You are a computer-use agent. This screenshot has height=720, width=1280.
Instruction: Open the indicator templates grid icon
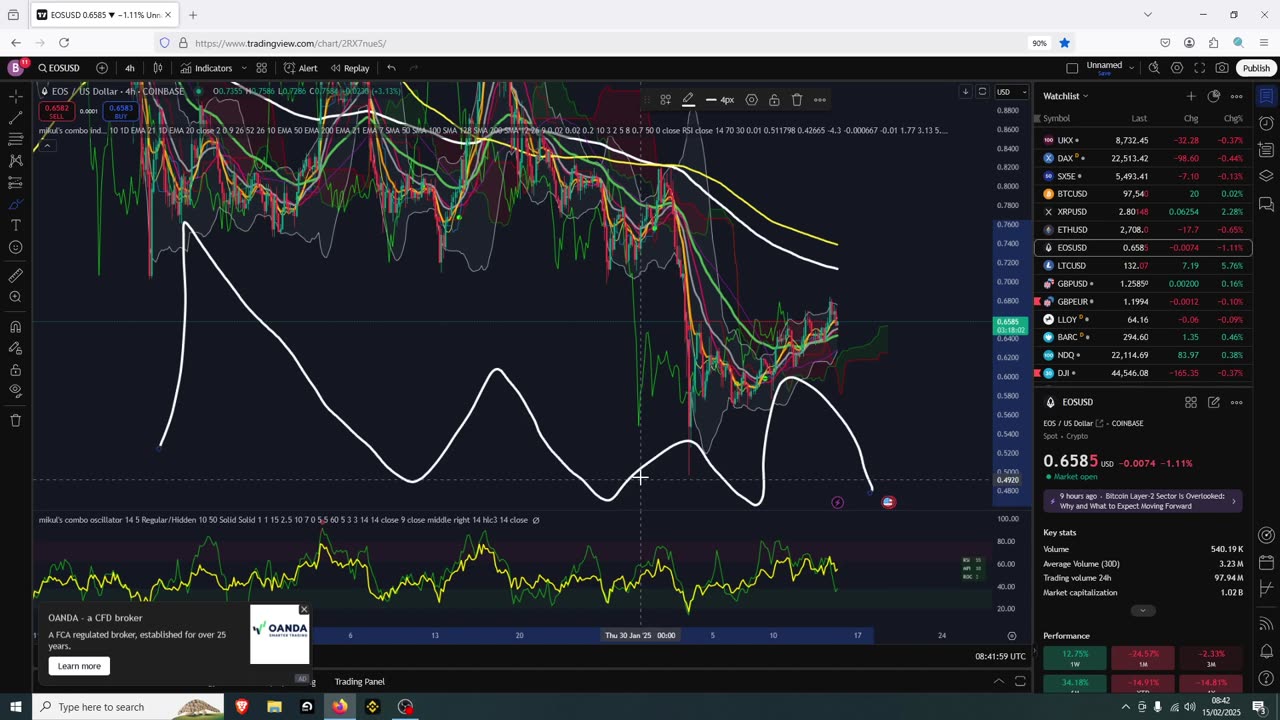tap(261, 68)
